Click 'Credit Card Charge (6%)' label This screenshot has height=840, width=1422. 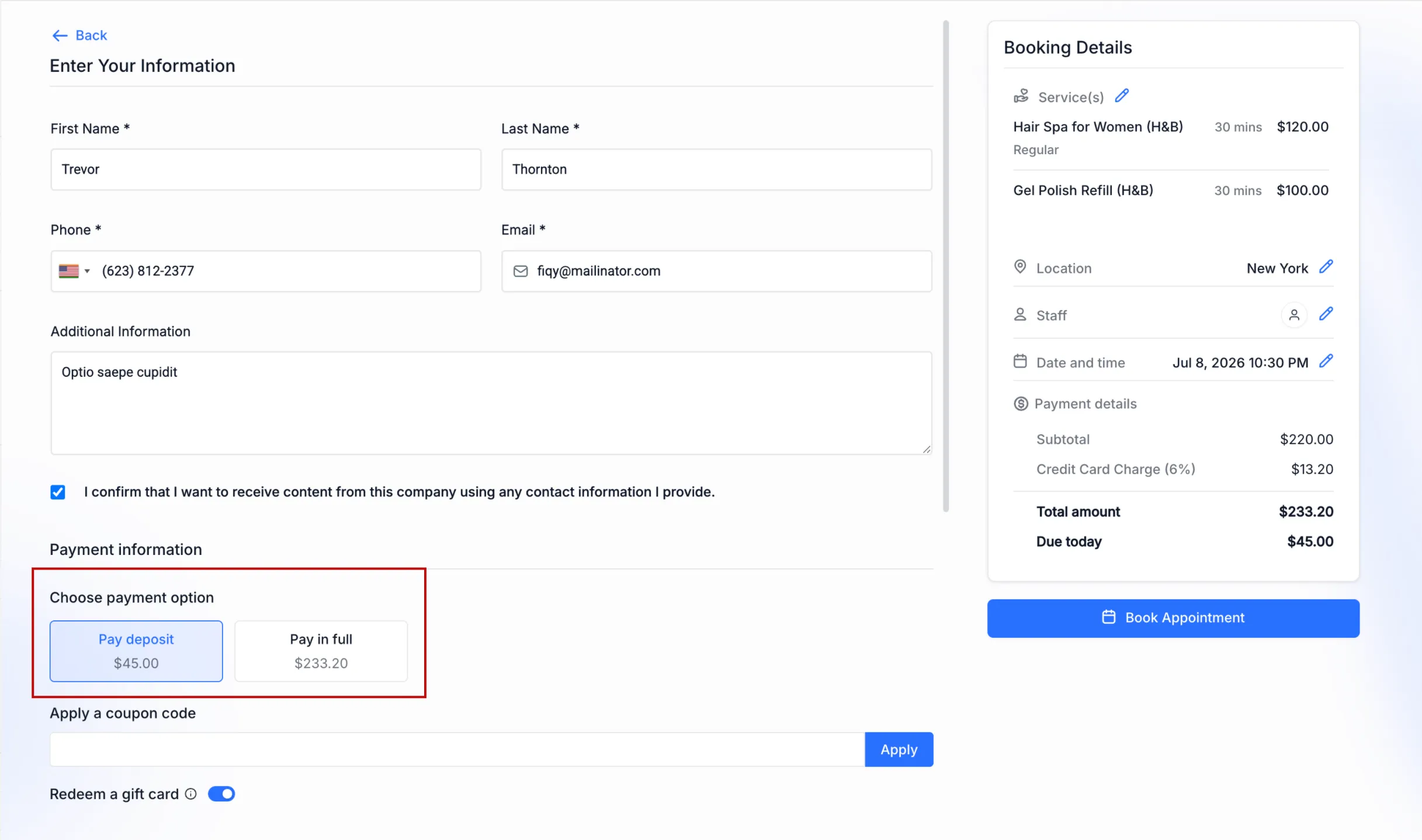(x=1116, y=469)
